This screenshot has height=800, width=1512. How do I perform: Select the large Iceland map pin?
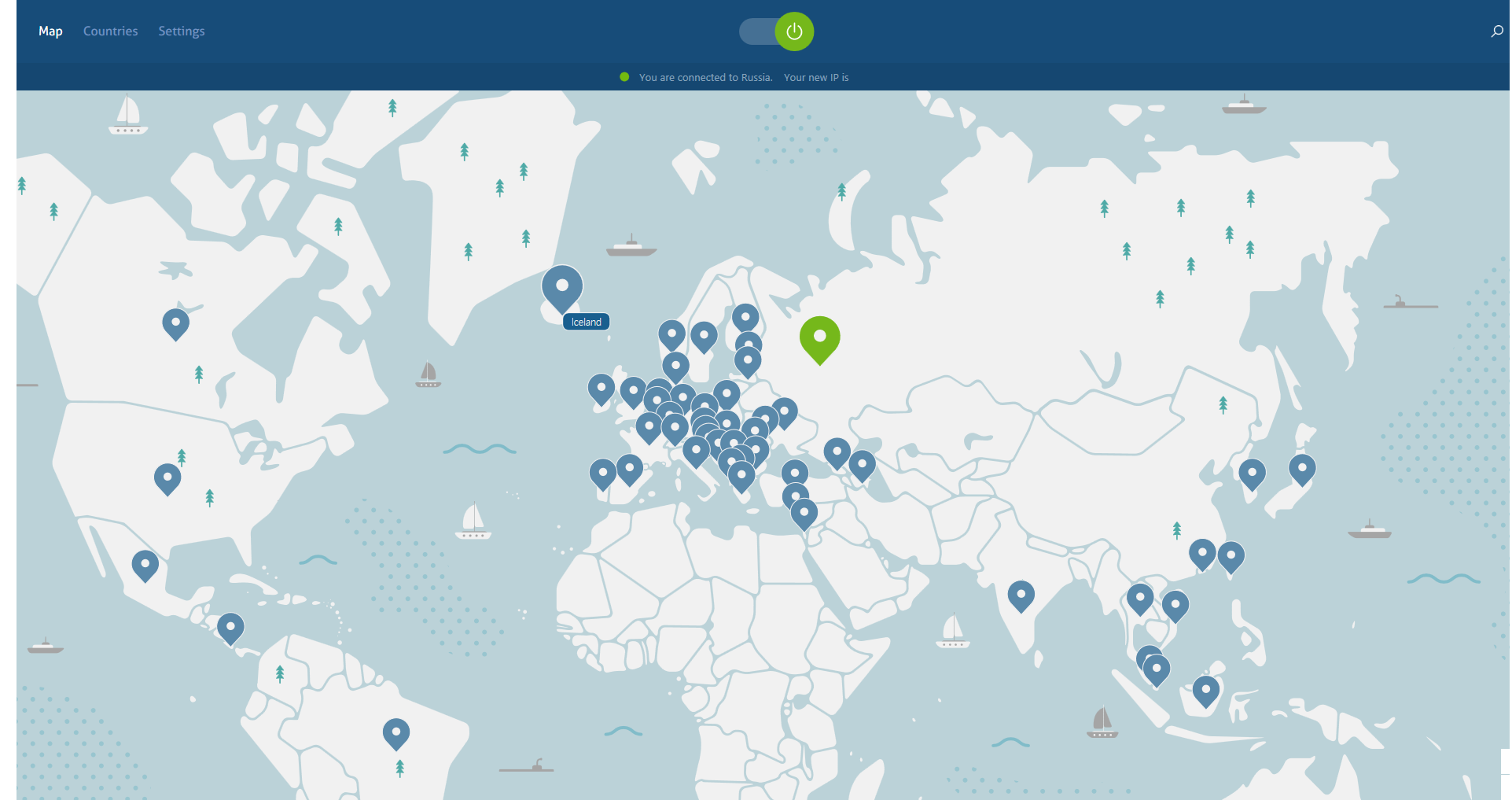562,286
